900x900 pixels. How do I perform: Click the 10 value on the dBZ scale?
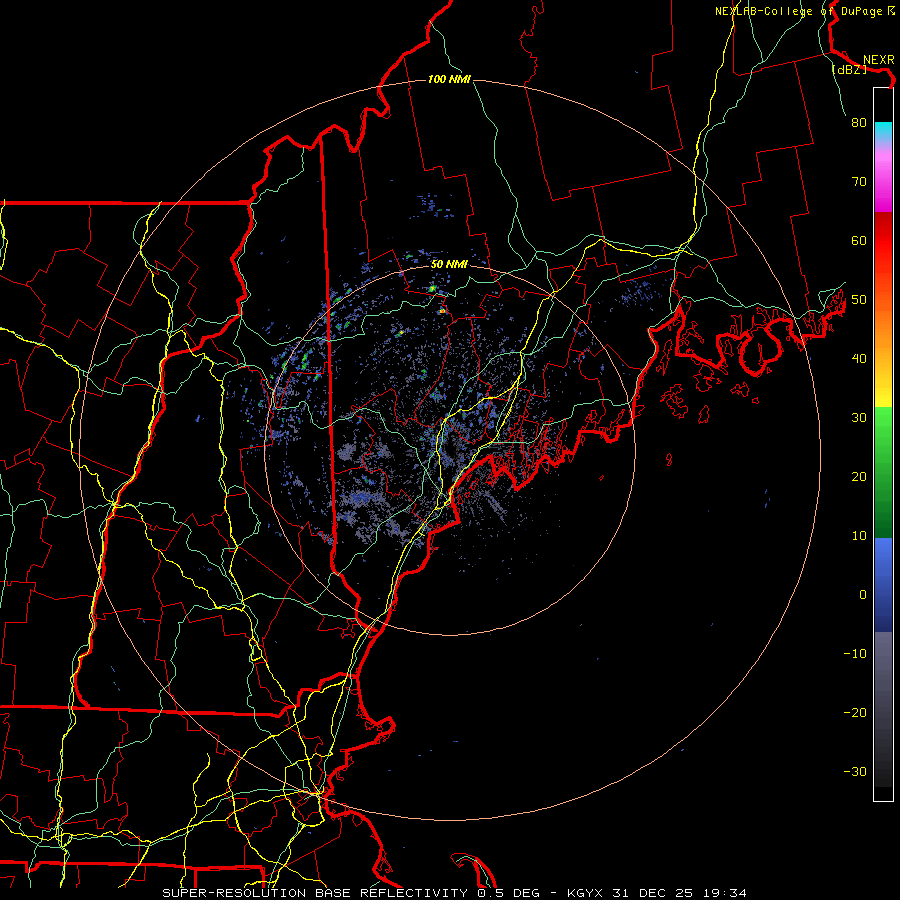pyautogui.click(x=859, y=536)
